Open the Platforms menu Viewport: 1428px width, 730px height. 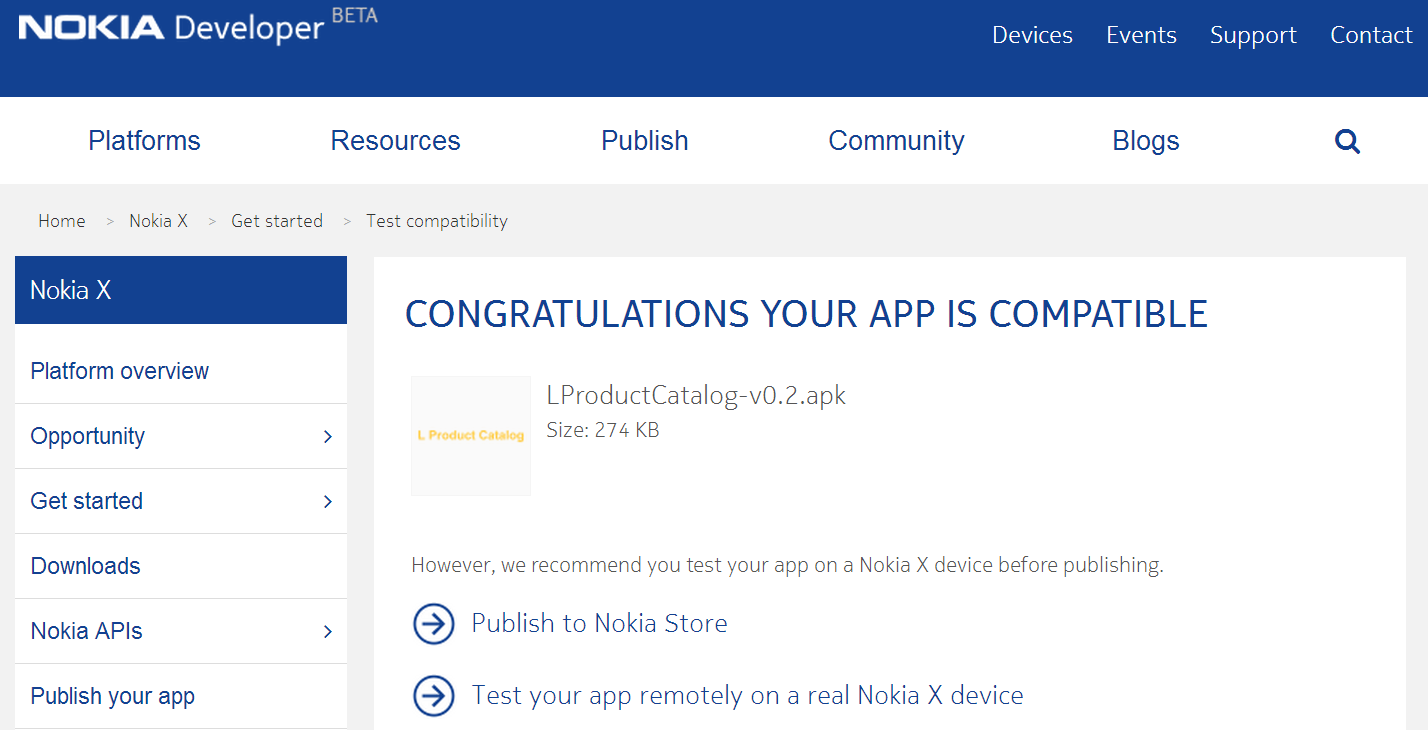tap(144, 141)
